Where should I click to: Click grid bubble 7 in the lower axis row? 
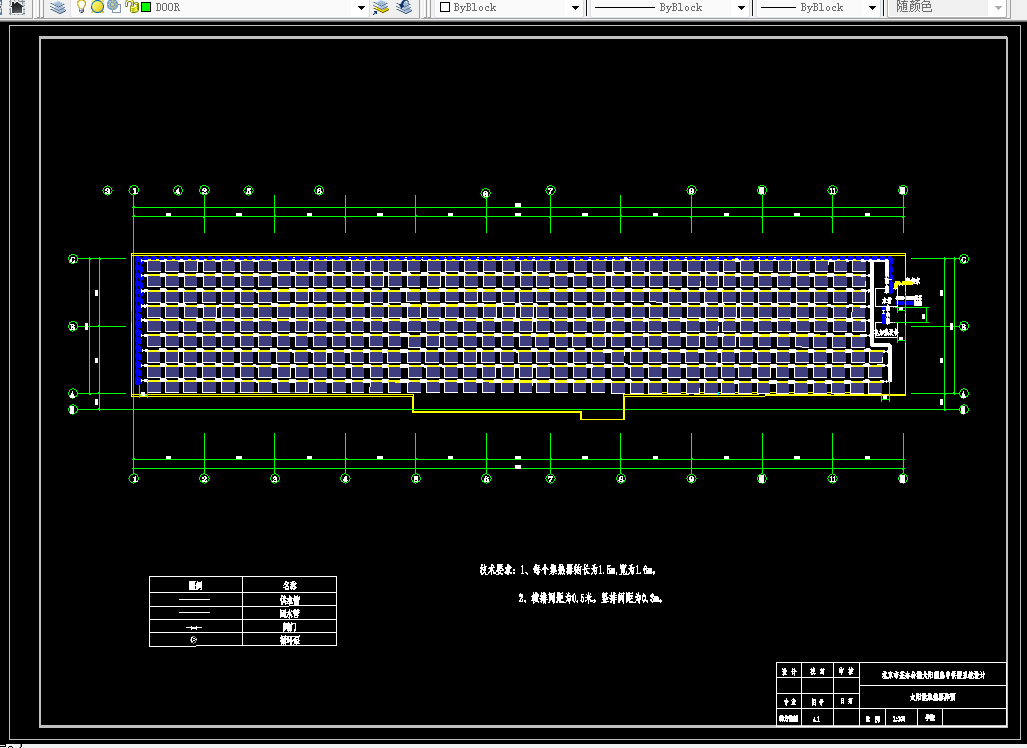(550, 479)
